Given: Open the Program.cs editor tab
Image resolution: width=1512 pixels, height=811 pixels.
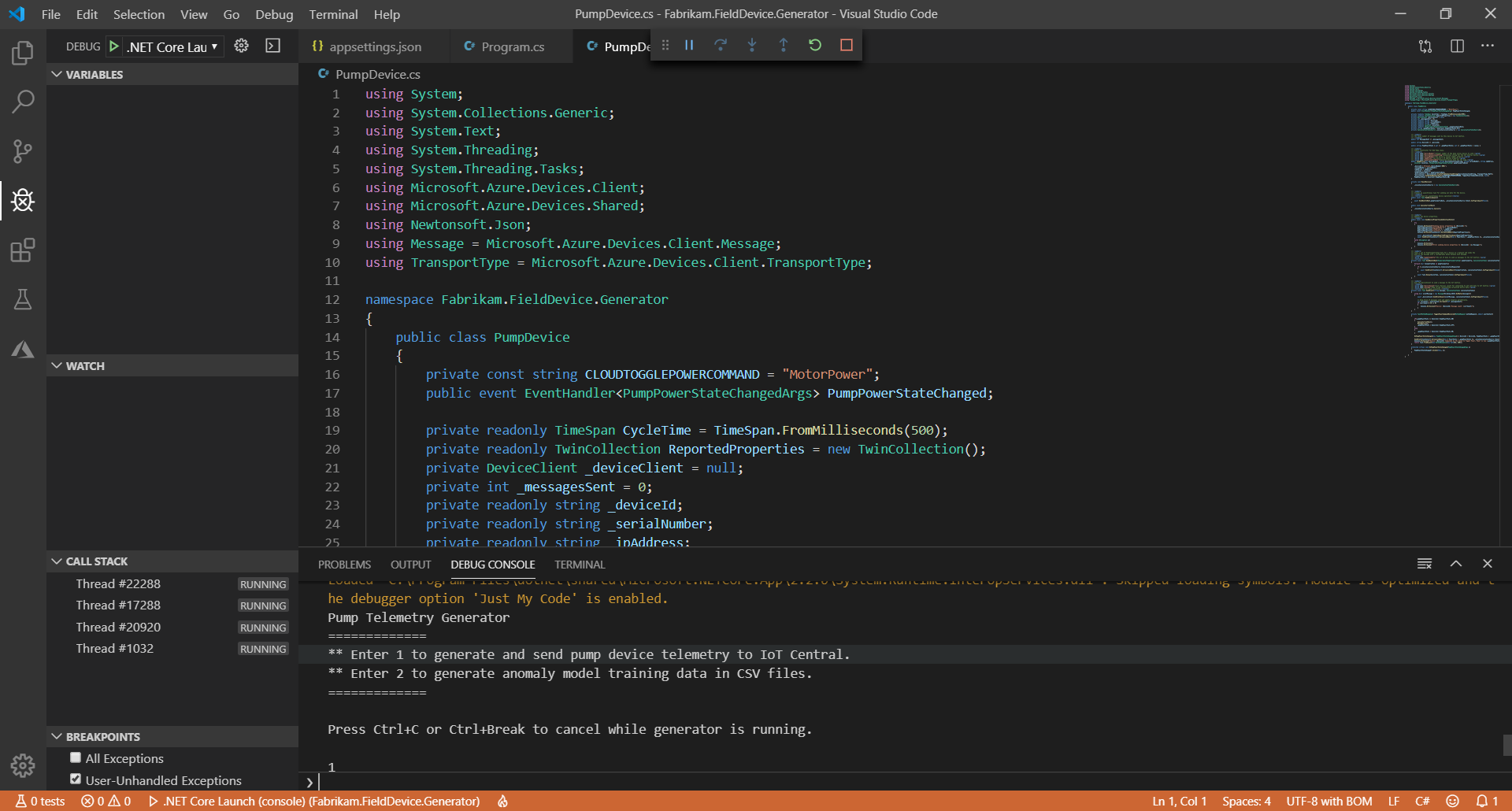Looking at the screenshot, I should pyautogui.click(x=512, y=47).
